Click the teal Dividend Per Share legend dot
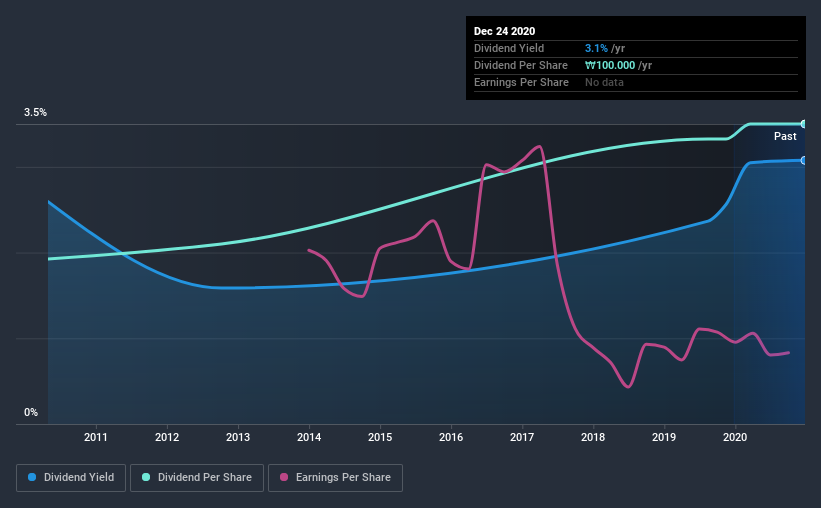The height and width of the screenshot is (508, 821). coord(146,477)
